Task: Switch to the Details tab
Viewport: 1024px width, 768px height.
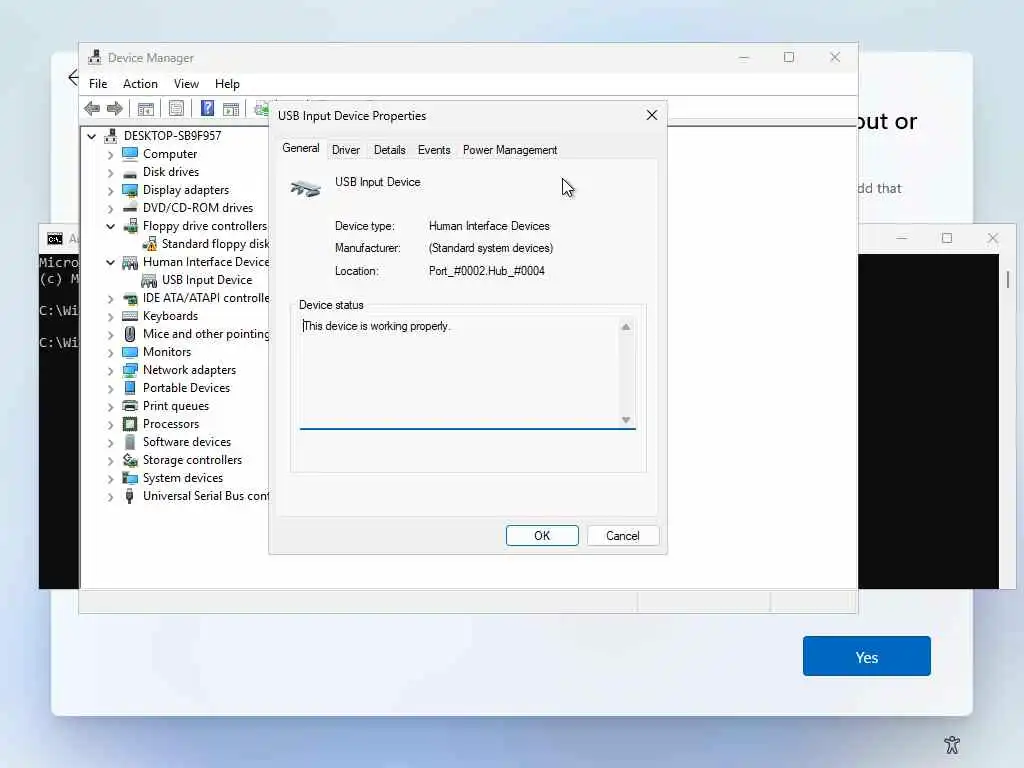Action: click(389, 150)
